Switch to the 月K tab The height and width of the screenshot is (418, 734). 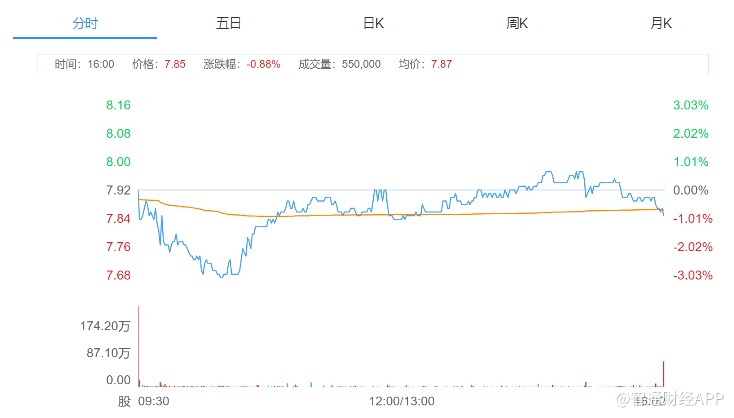pos(661,22)
